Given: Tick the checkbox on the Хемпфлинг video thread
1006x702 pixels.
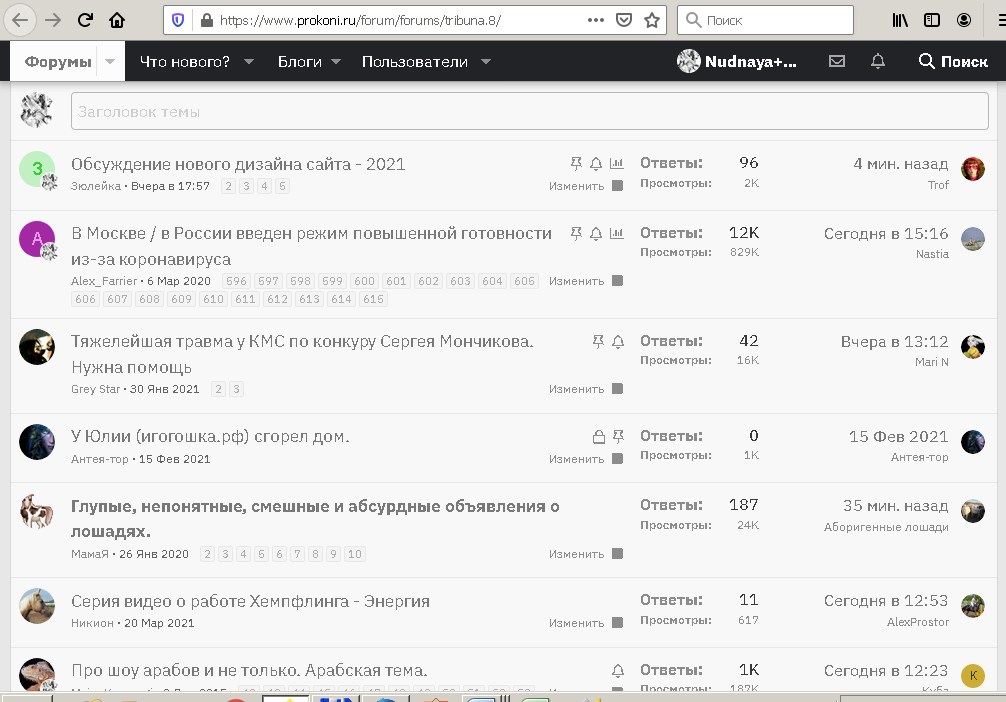Looking at the screenshot, I should click(618, 621).
